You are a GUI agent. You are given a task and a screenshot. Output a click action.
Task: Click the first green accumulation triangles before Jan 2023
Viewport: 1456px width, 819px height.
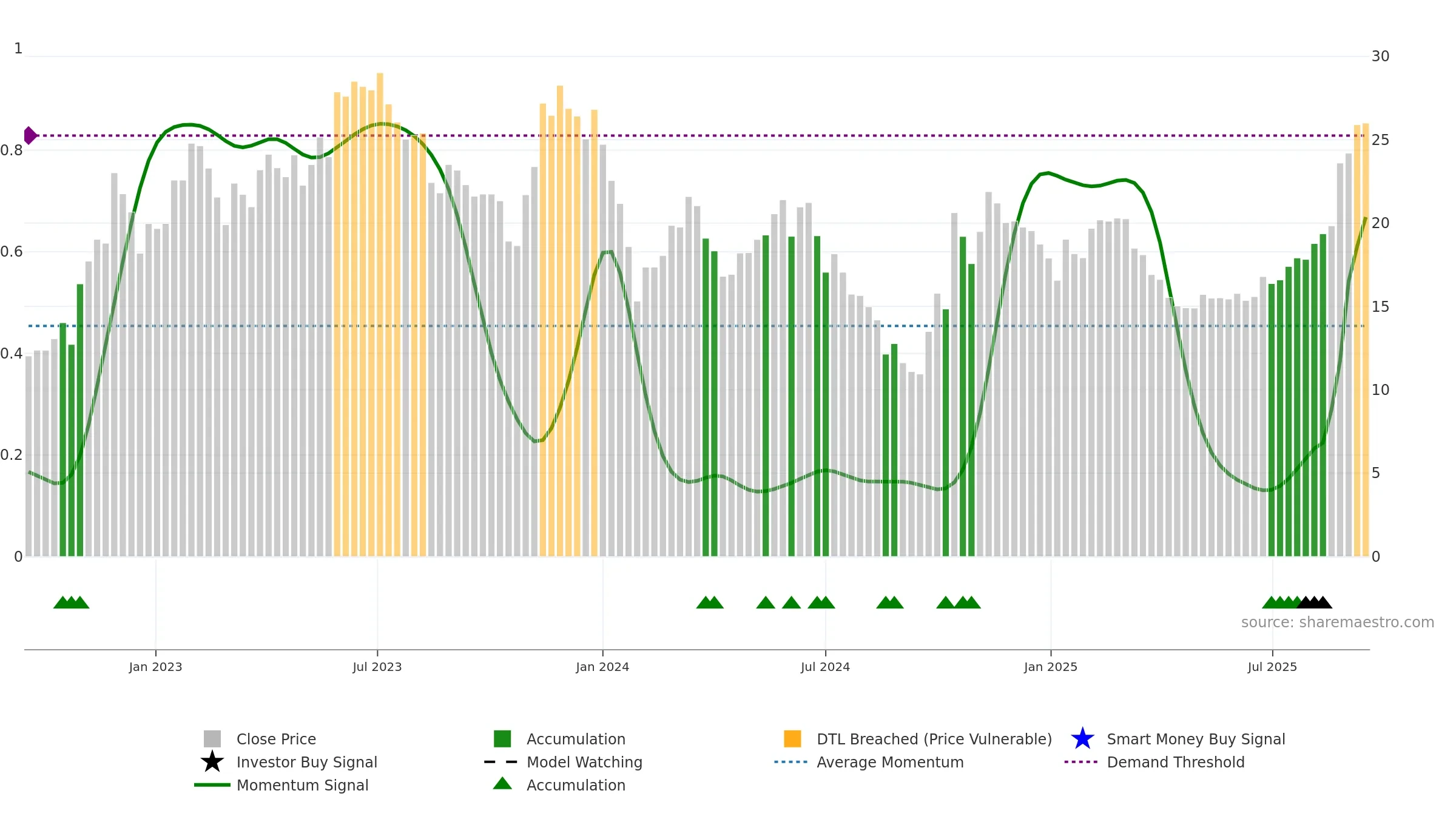coord(72,602)
